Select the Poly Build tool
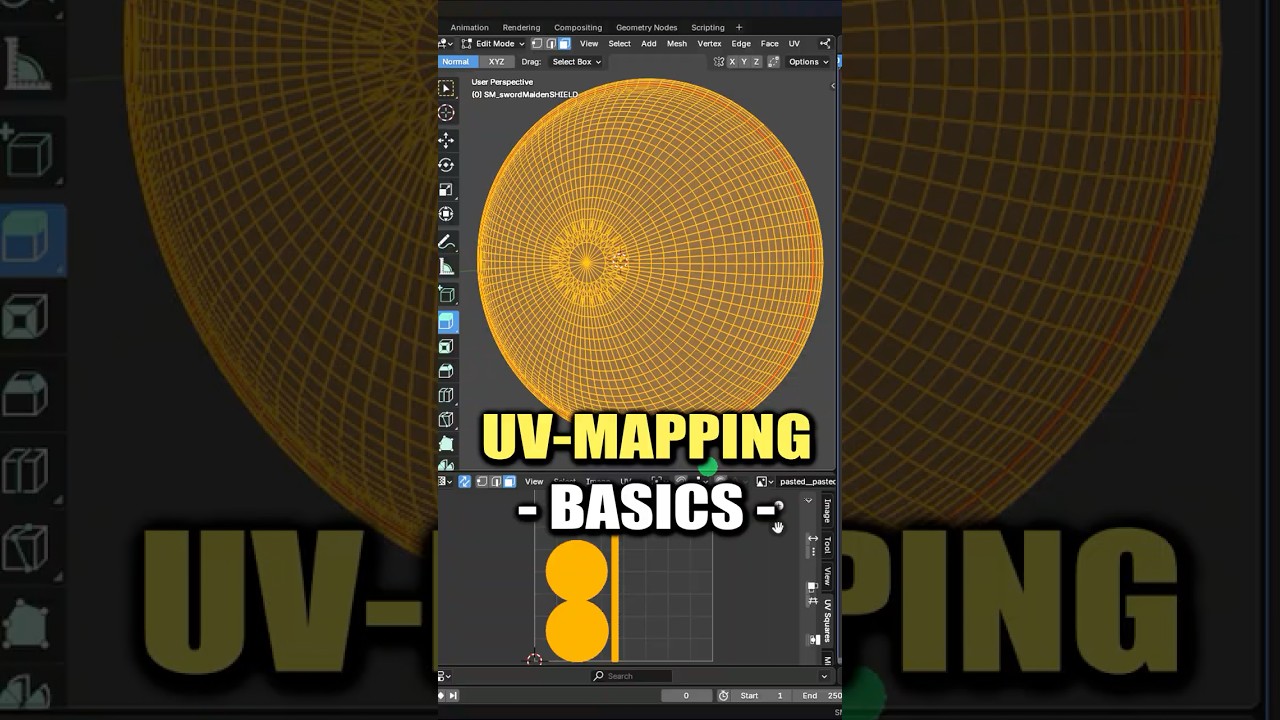The height and width of the screenshot is (720, 1280). click(x=447, y=444)
